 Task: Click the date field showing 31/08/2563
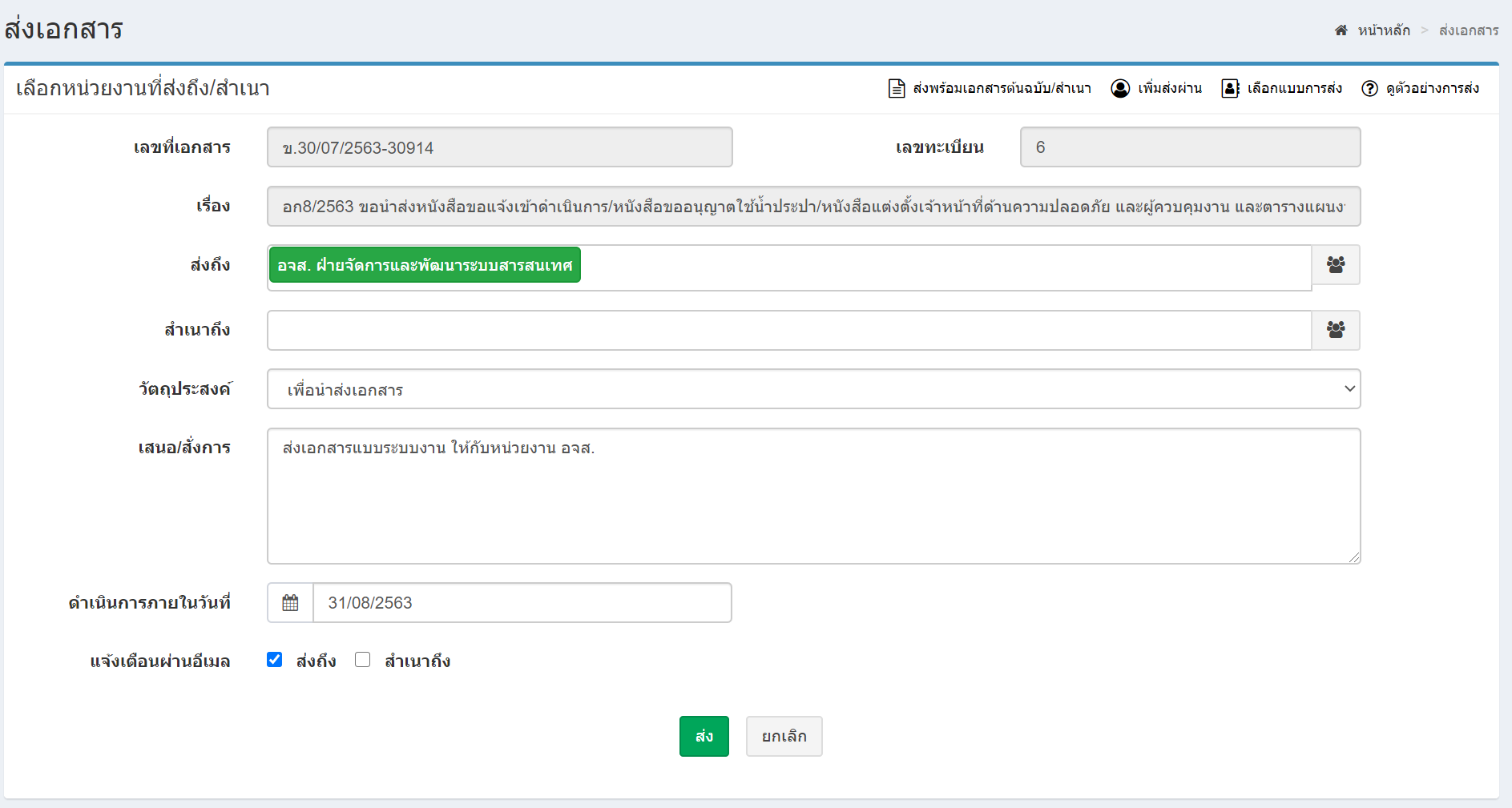click(x=522, y=603)
